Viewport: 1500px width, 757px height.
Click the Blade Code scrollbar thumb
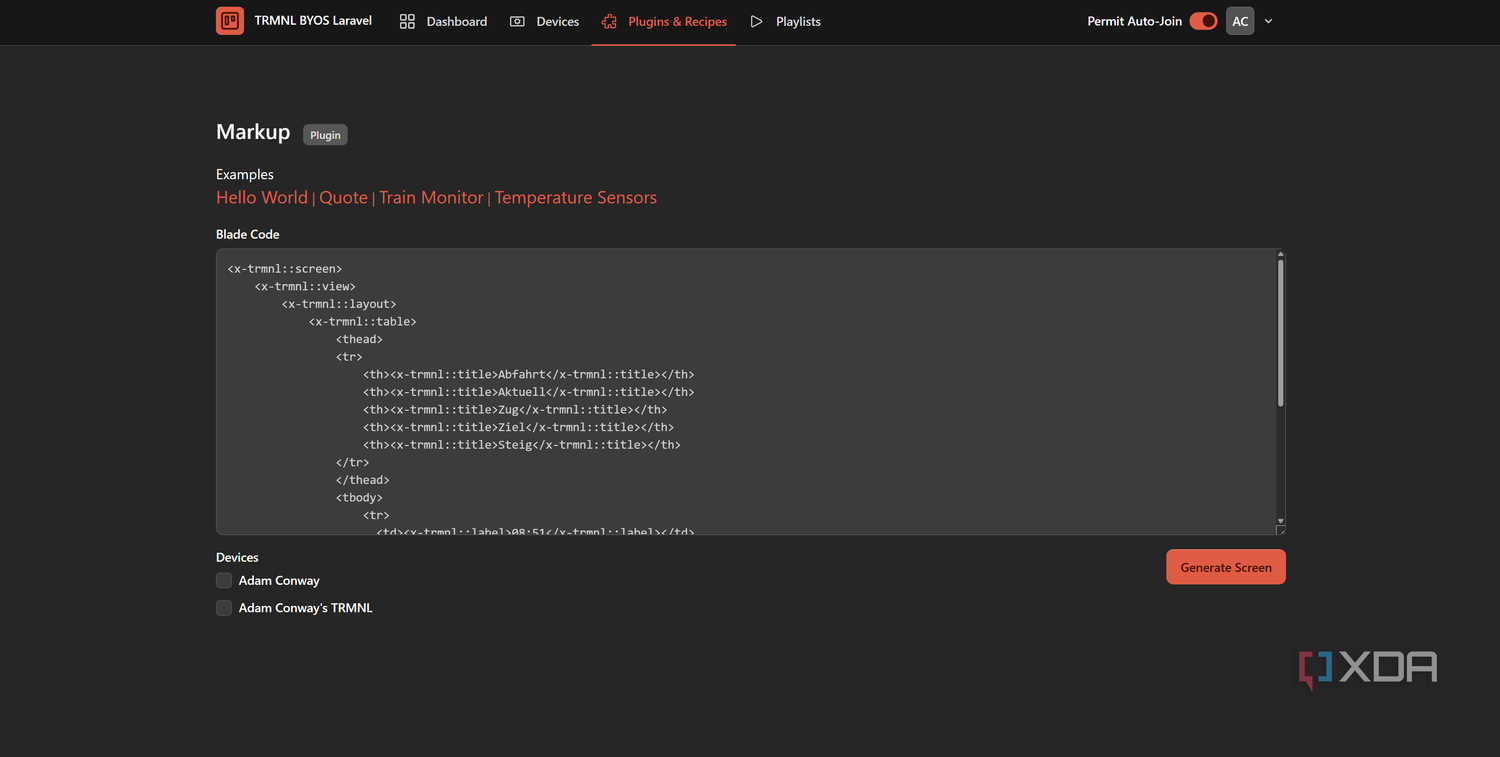click(x=1281, y=332)
